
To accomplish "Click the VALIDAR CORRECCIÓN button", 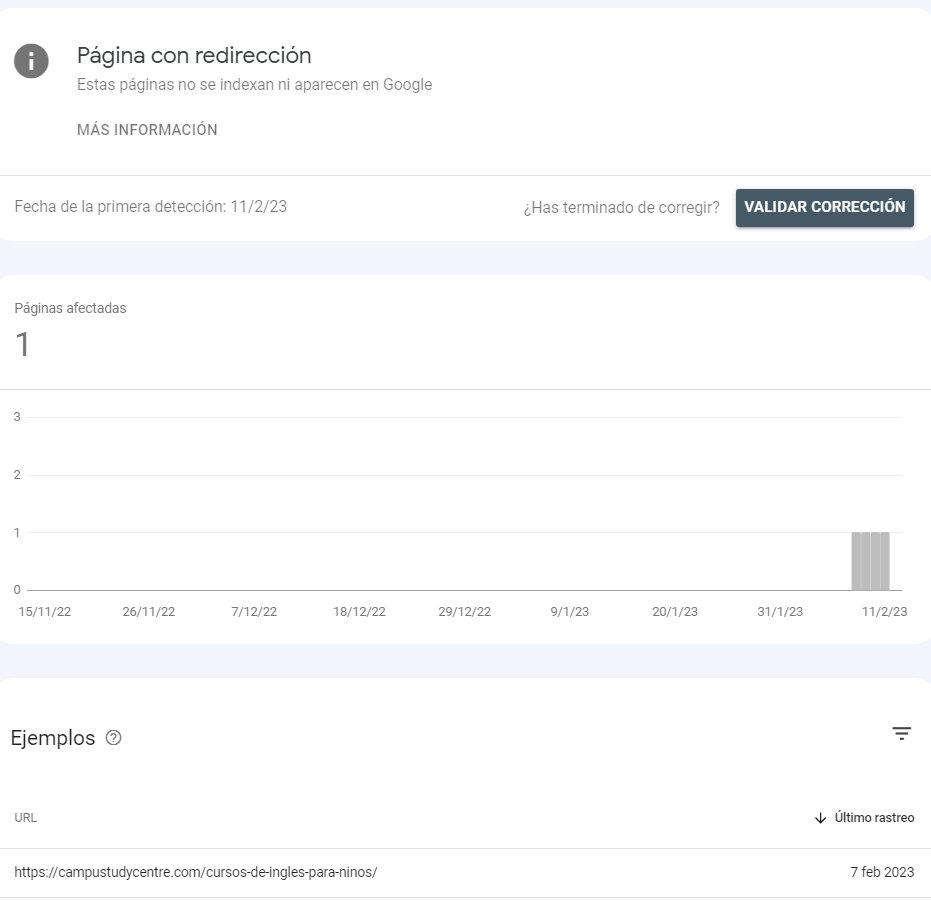I will coord(825,207).
